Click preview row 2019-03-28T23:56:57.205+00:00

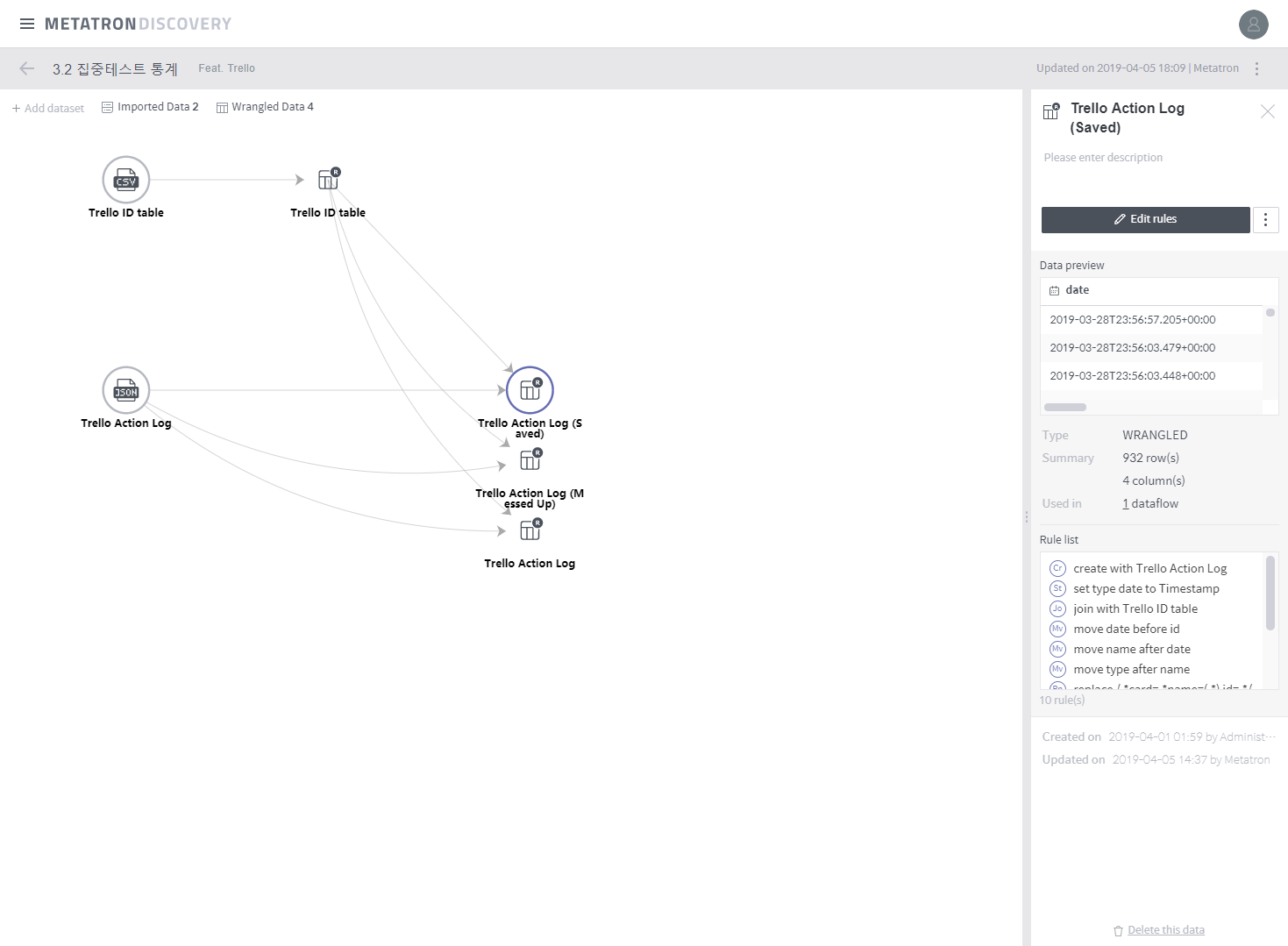(1151, 320)
